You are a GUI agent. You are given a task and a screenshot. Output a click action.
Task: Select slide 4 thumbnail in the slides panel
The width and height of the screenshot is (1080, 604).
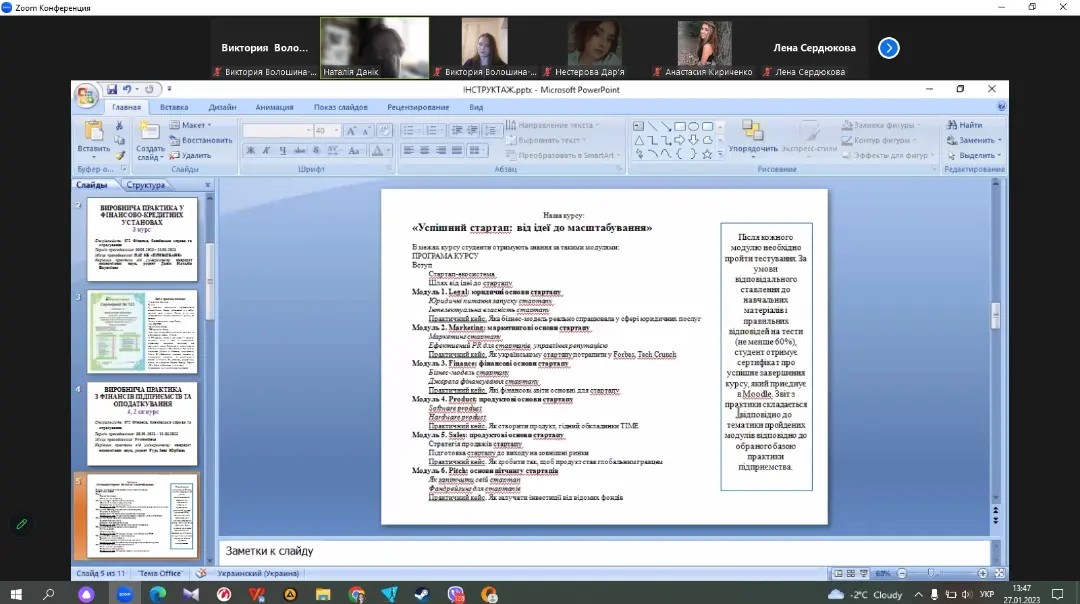pyautogui.click(x=142, y=422)
